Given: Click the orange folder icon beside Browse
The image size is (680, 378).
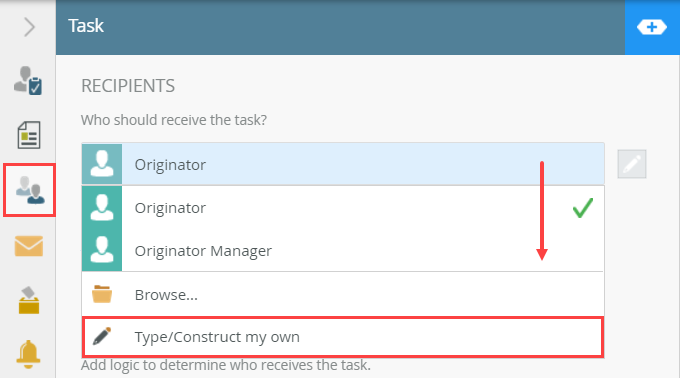Looking at the screenshot, I should [x=102, y=294].
